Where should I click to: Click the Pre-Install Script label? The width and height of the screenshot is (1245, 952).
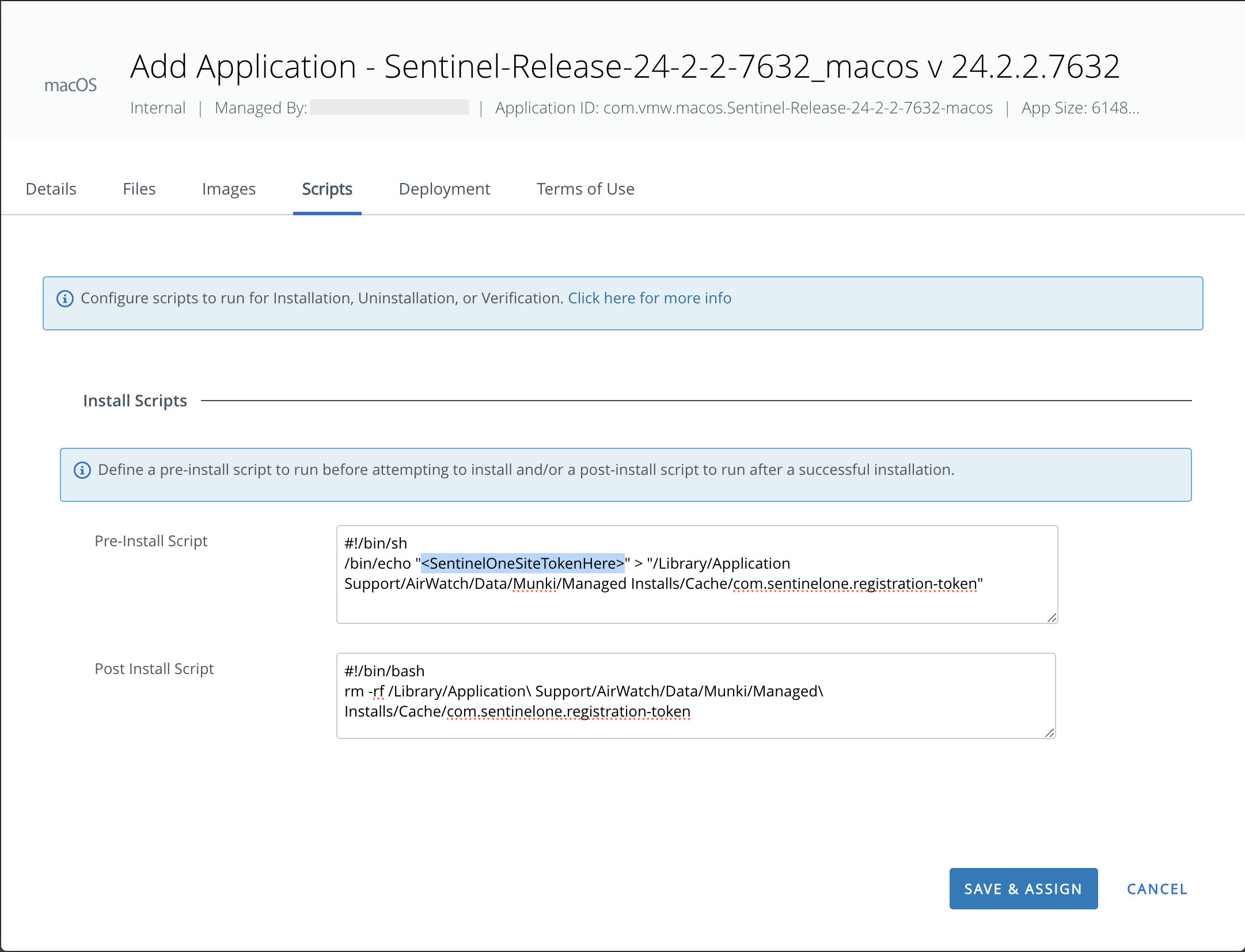151,541
